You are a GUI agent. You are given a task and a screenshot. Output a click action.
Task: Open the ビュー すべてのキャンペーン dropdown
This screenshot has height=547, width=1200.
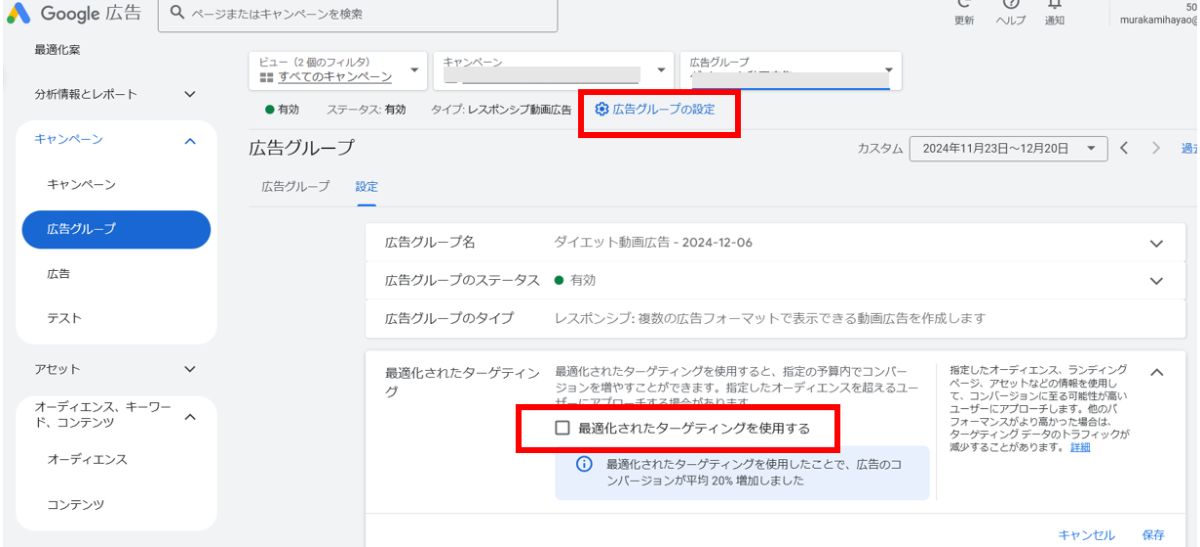click(x=337, y=70)
